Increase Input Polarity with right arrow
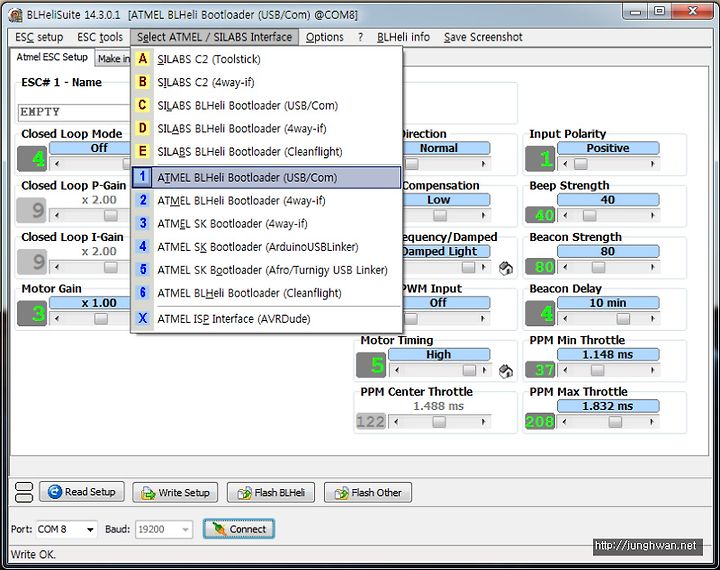Viewport: 720px width, 570px height. click(x=652, y=164)
